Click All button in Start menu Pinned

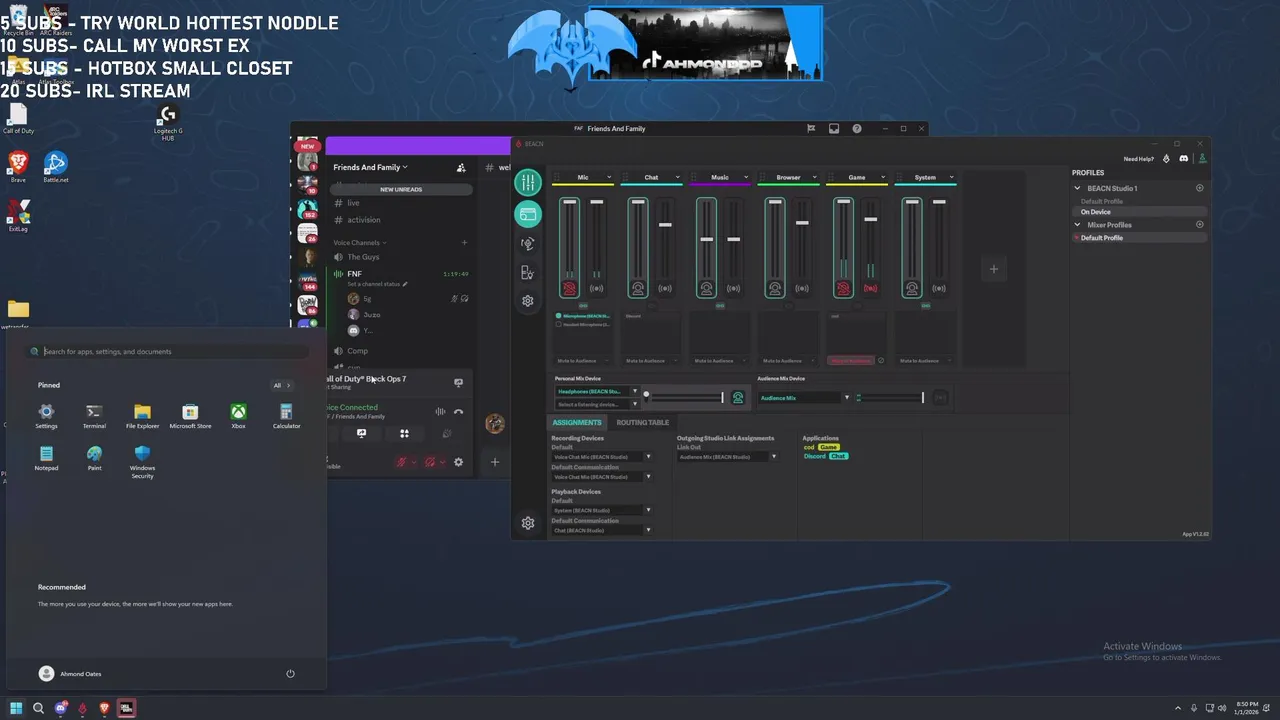pos(282,385)
